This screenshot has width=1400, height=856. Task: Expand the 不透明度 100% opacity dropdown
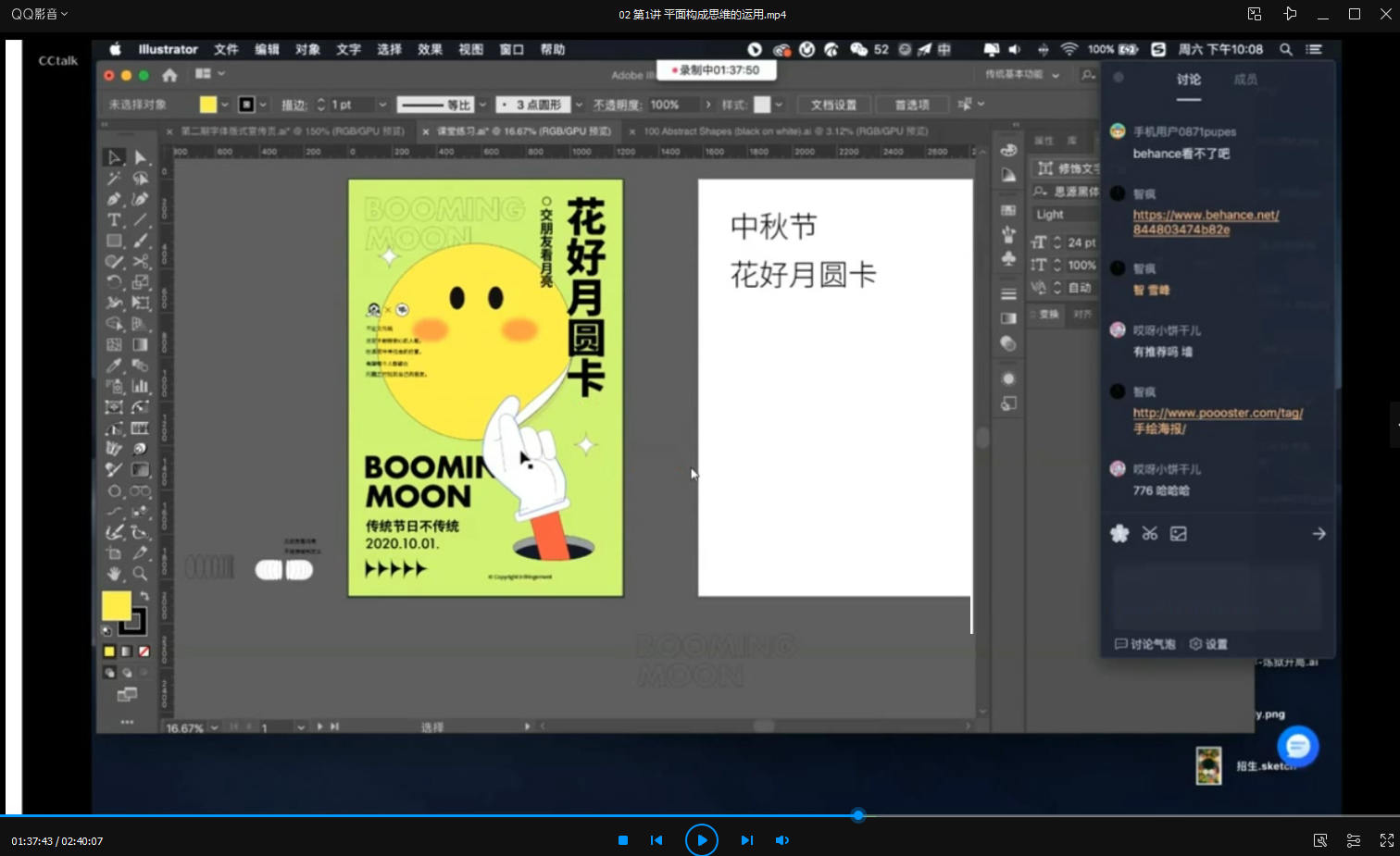point(708,105)
